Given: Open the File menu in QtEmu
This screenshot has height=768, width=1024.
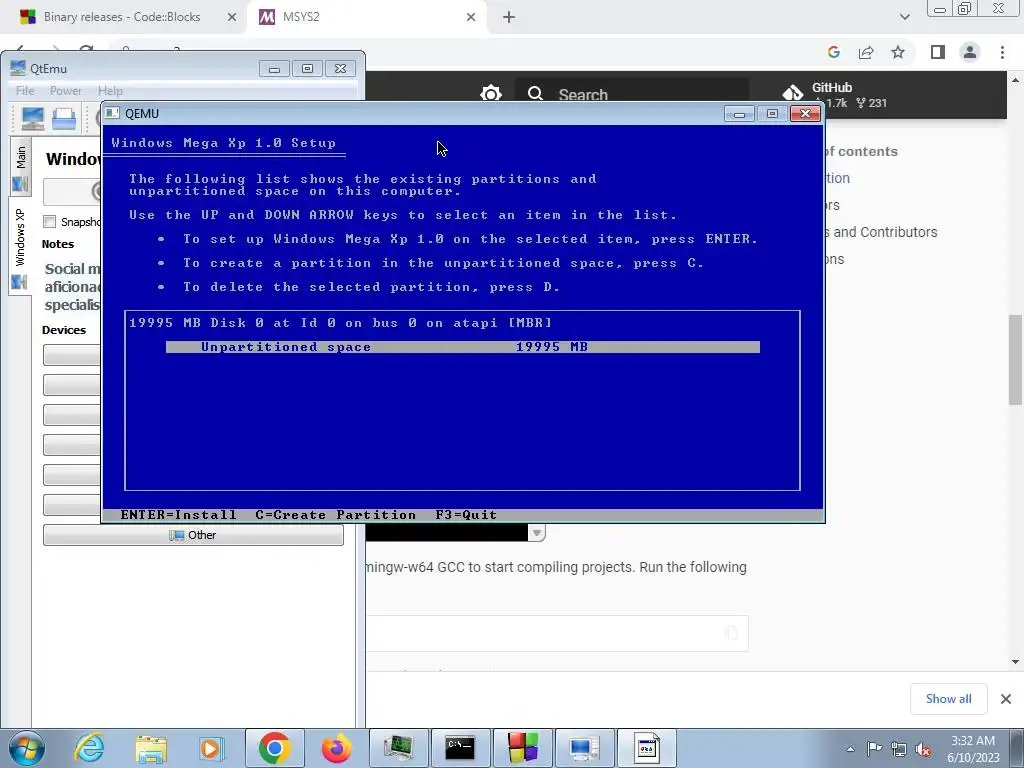Looking at the screenshot, I should [25, 91].
